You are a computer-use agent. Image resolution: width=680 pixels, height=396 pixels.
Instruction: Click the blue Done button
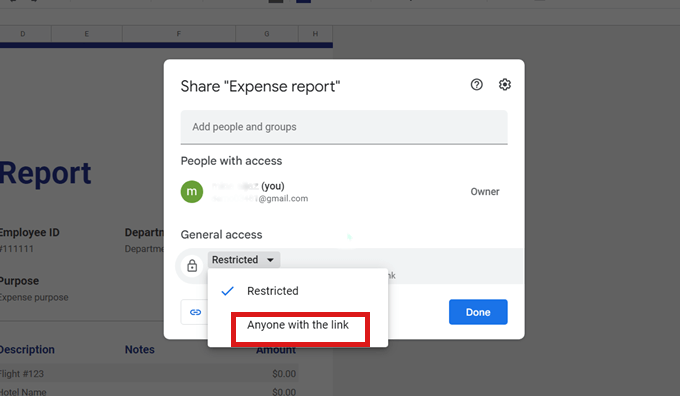coord(478,312)
